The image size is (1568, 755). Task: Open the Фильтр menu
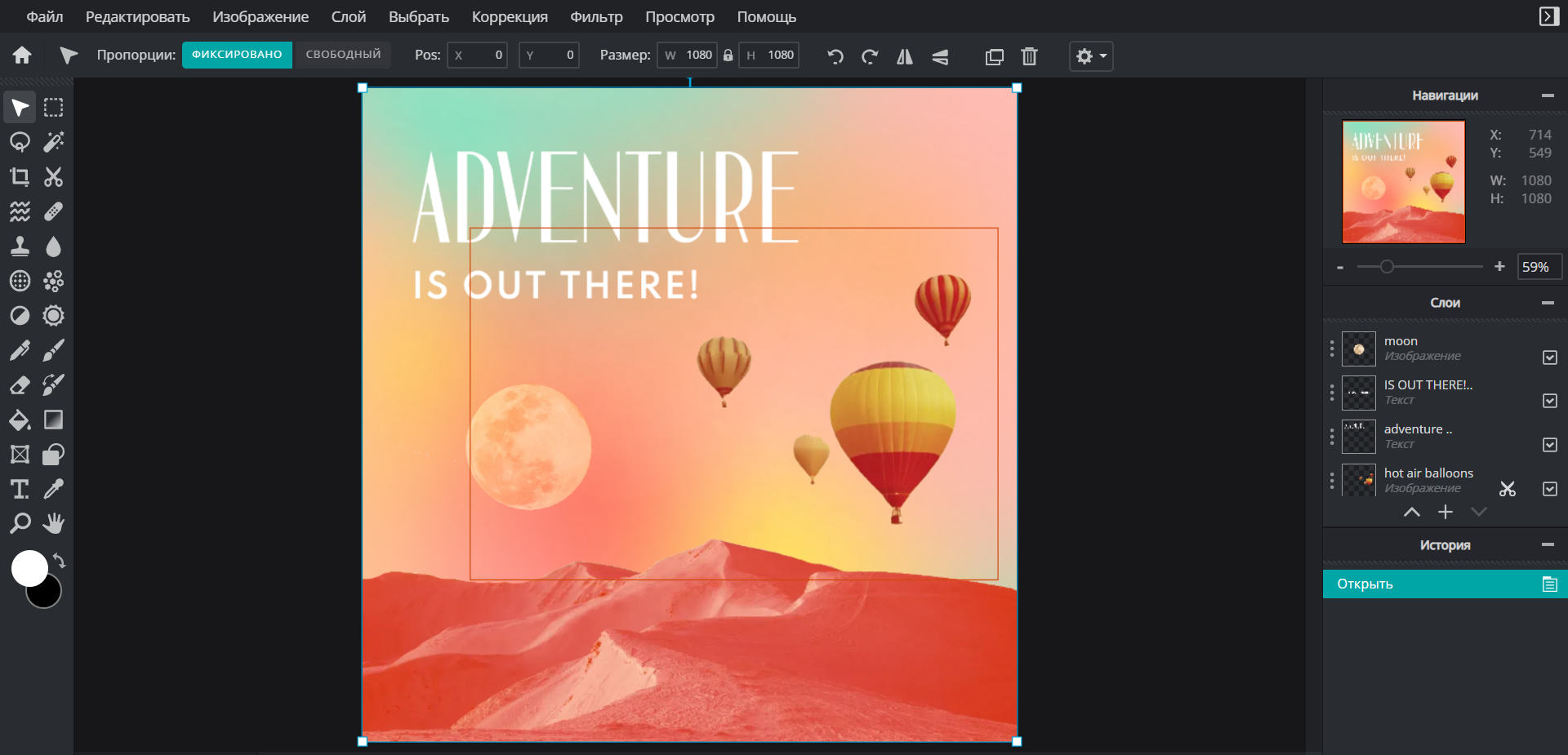(x=596, y=16)
